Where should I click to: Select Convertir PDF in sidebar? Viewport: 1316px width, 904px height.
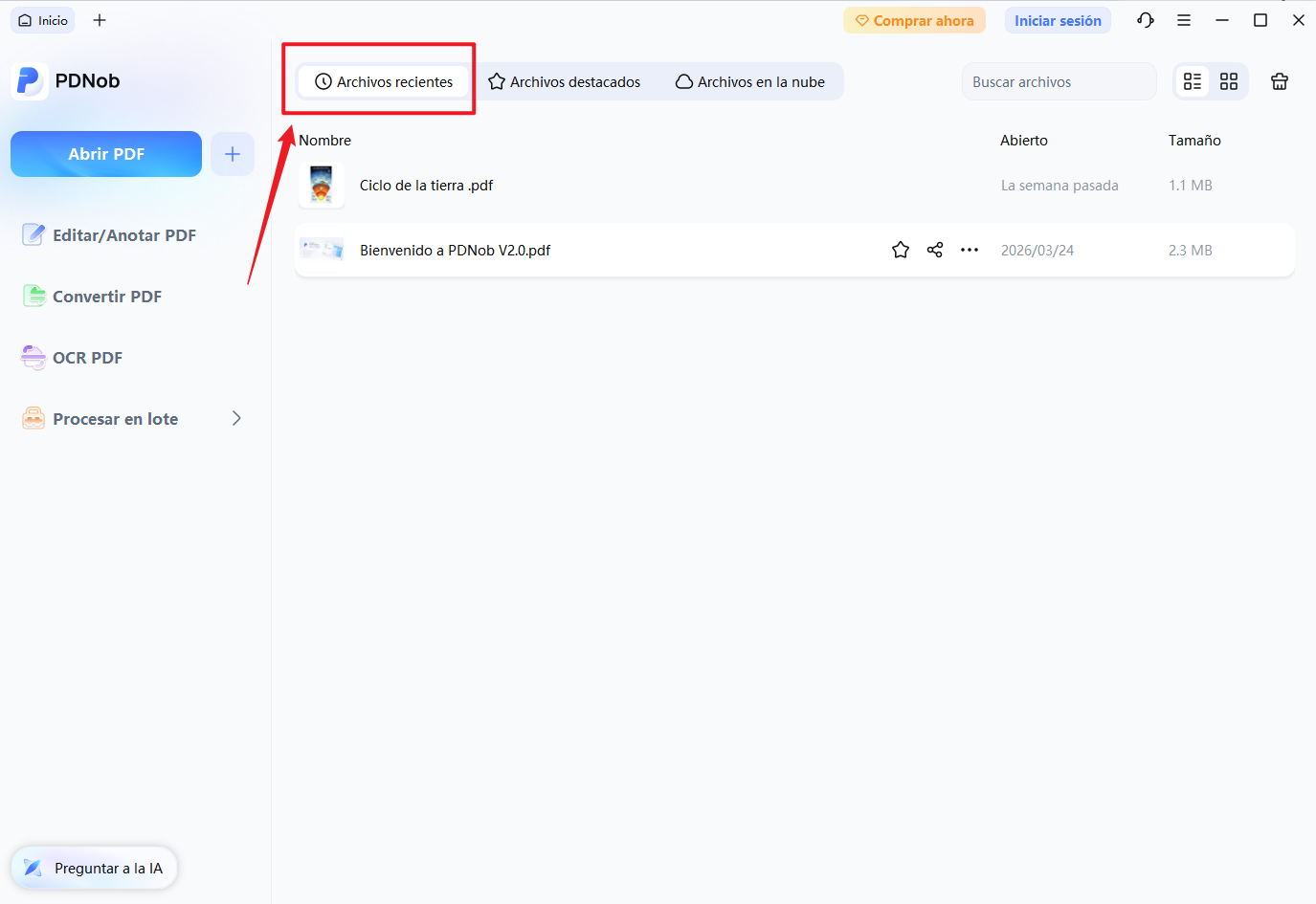[93, 297]
